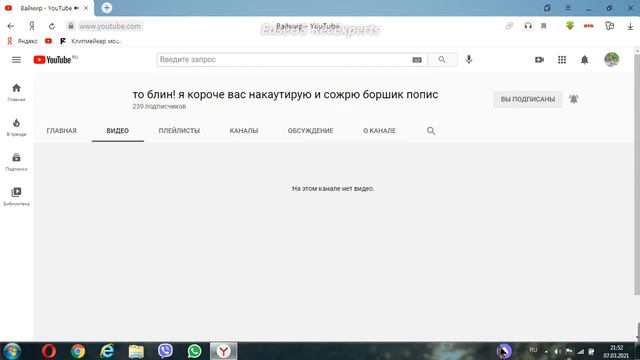Image resolution: width=640 pixels, height=360 pixels.
Task: Select the ВИДЕО channel tab
Action: 118,131
